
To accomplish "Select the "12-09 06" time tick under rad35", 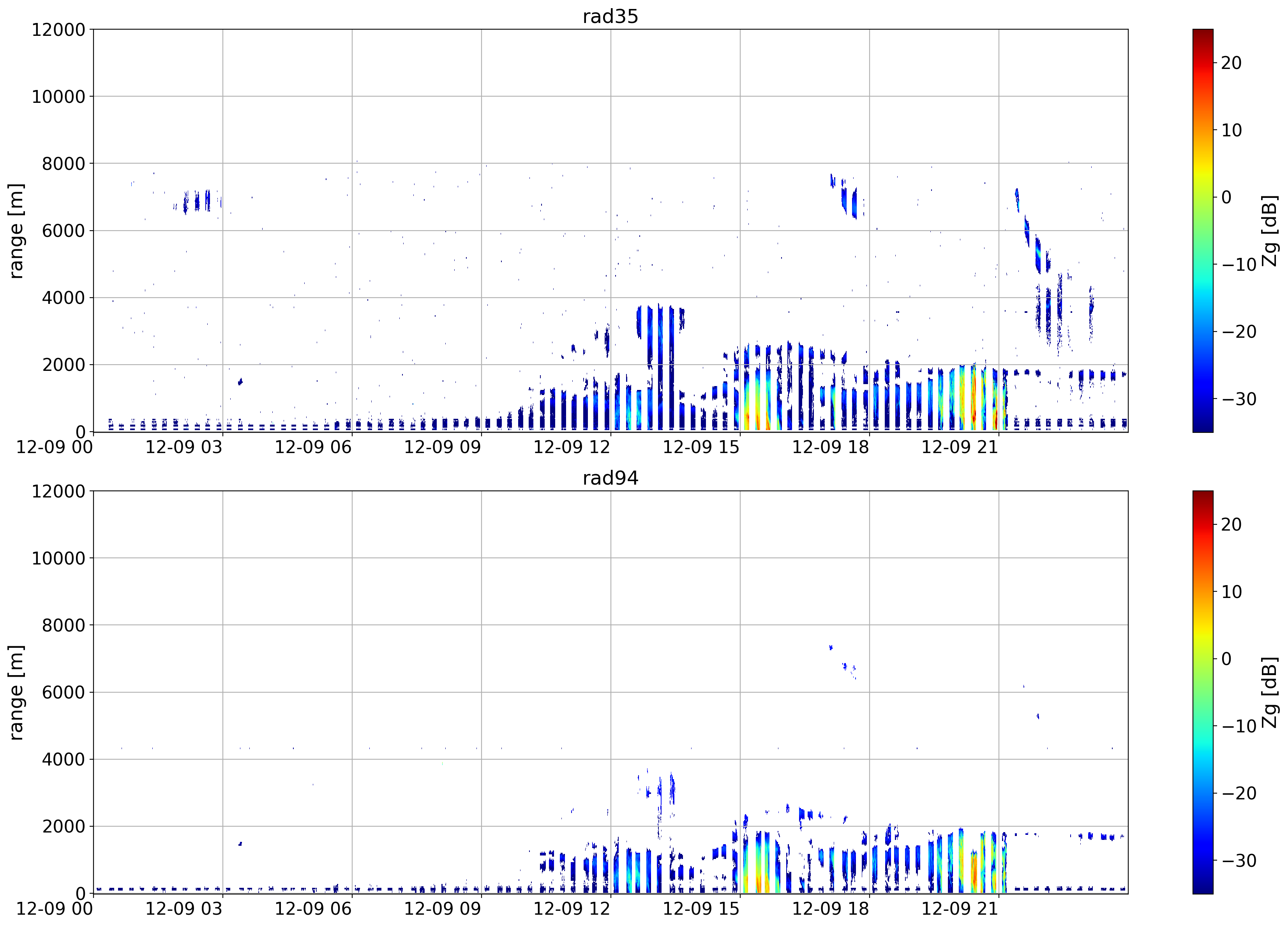I will (x=314, y=447).
